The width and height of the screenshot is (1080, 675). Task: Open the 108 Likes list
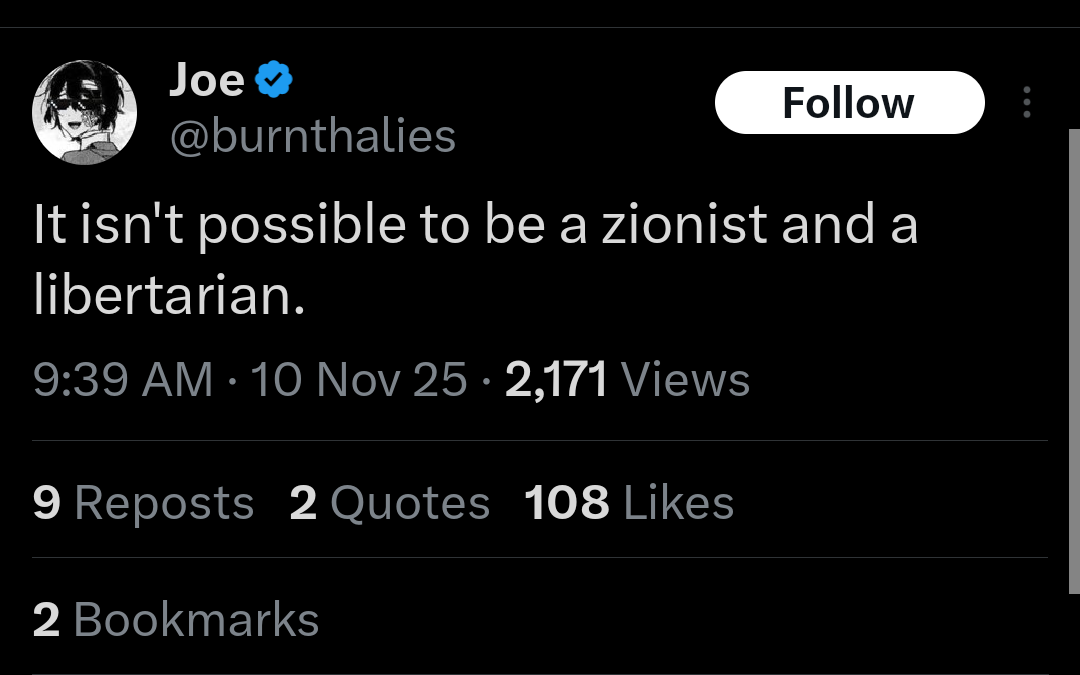click(x=628, y=502)
